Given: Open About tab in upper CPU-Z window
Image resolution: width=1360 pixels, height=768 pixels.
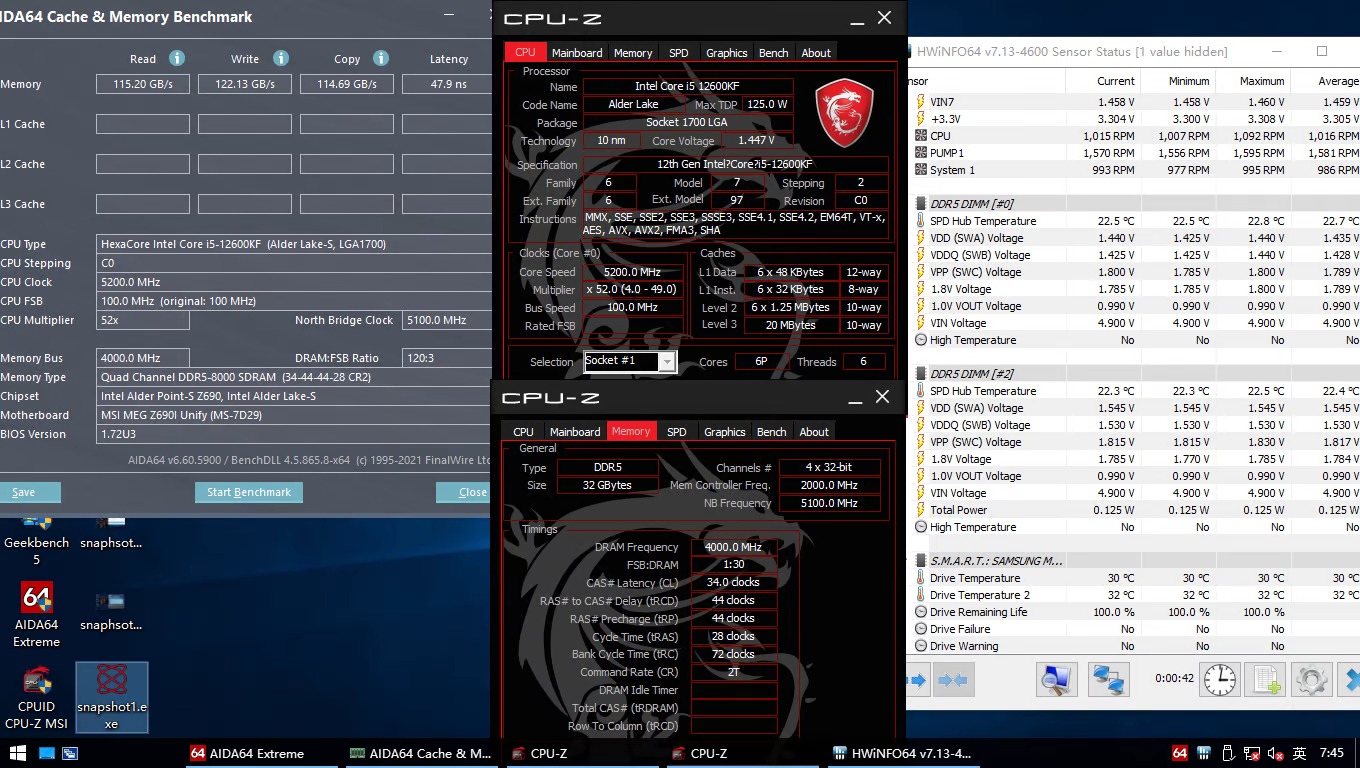Looking at the screenshot, I should [816, 52].
